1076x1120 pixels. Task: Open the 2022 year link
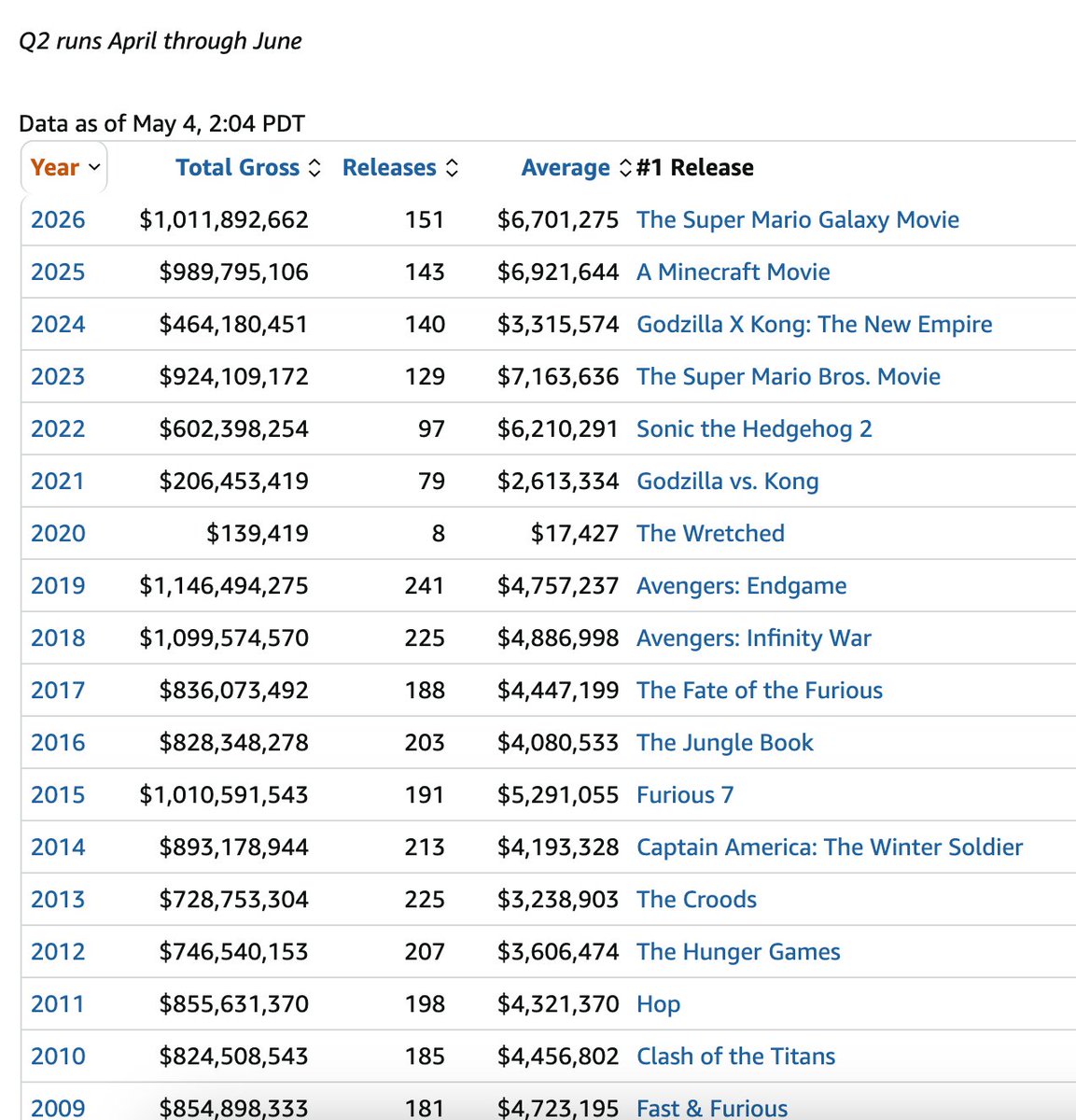pyautogui.click(x=58, y=429)
